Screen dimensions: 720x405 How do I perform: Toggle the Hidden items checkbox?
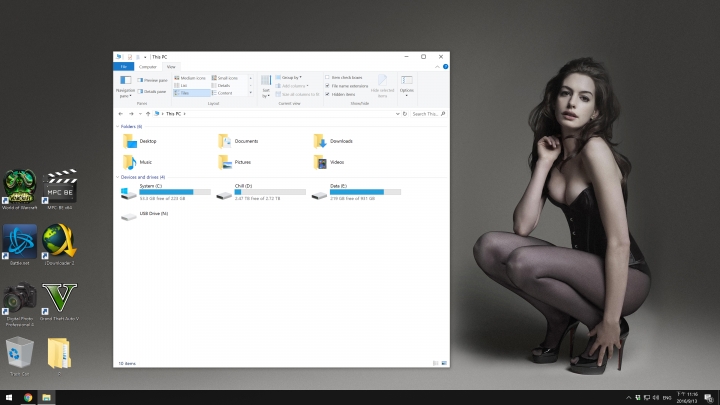[x=327, y=94]
